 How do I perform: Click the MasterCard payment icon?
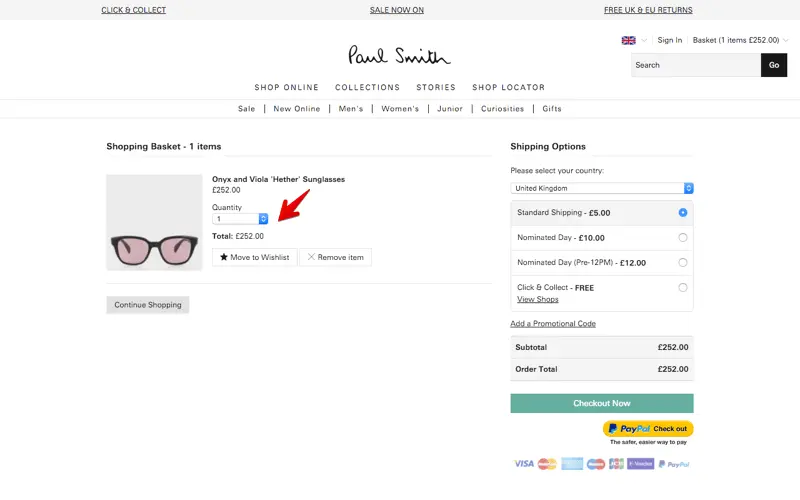[x=547, y=464]
